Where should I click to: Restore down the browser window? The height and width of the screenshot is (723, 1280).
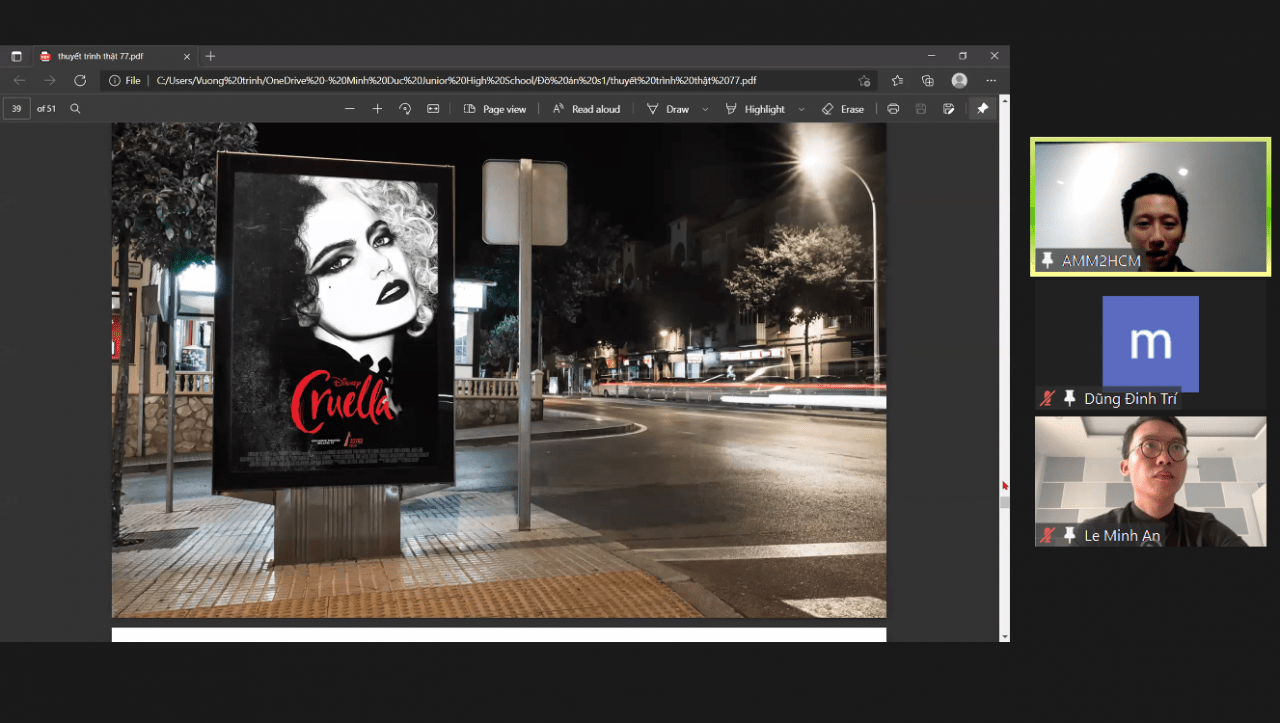(x=962, y=56)
